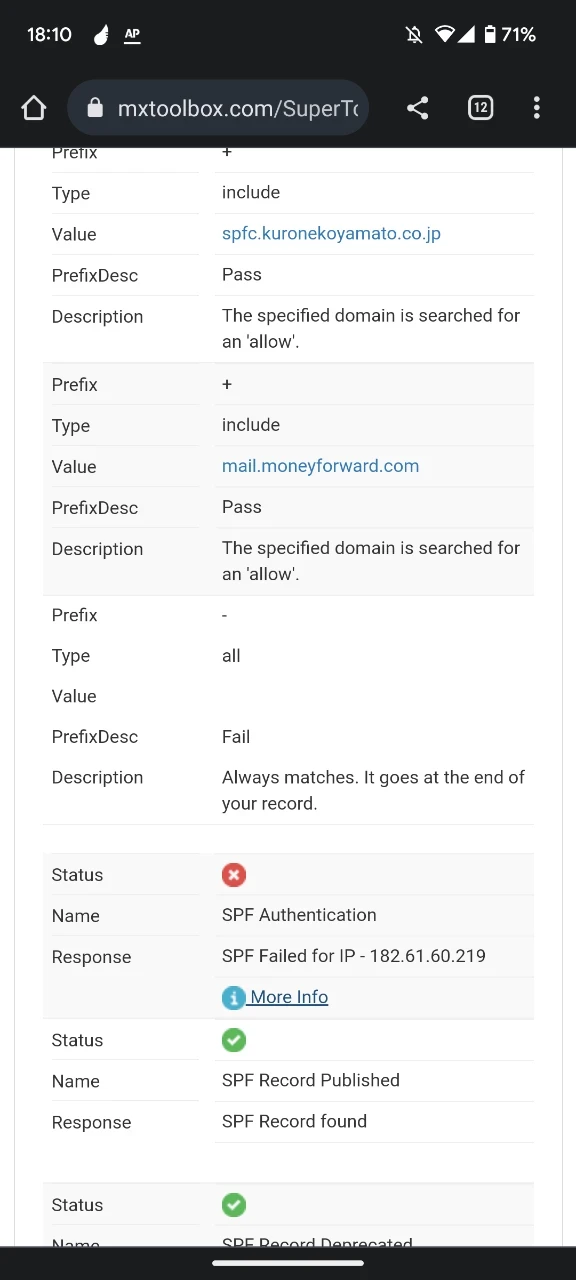Tap the share icon in toolbar
The image size is (576, 1280).
(x=418, y=108)
